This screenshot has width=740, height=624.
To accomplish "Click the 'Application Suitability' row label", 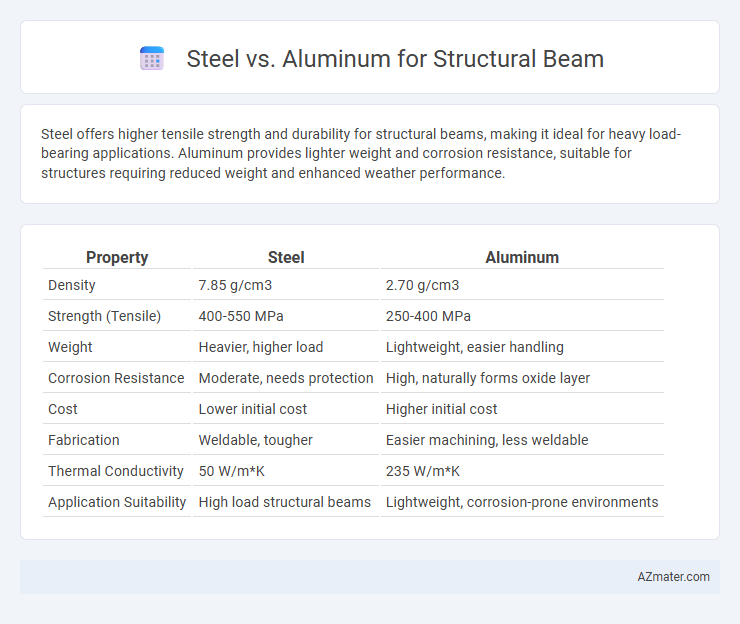I will [x=117, y=502].
